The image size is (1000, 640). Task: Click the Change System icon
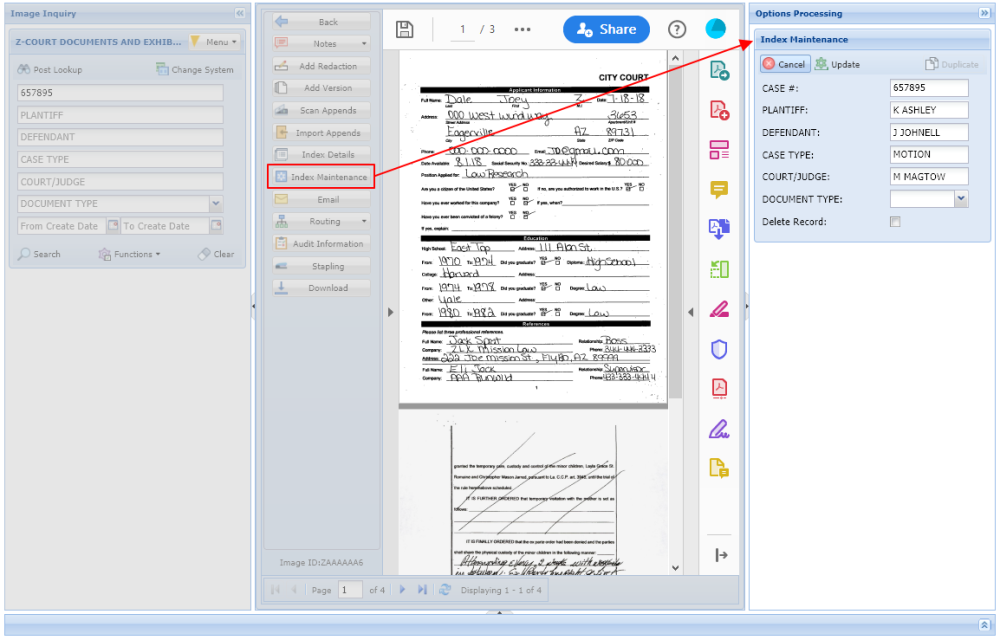(159, 67)
